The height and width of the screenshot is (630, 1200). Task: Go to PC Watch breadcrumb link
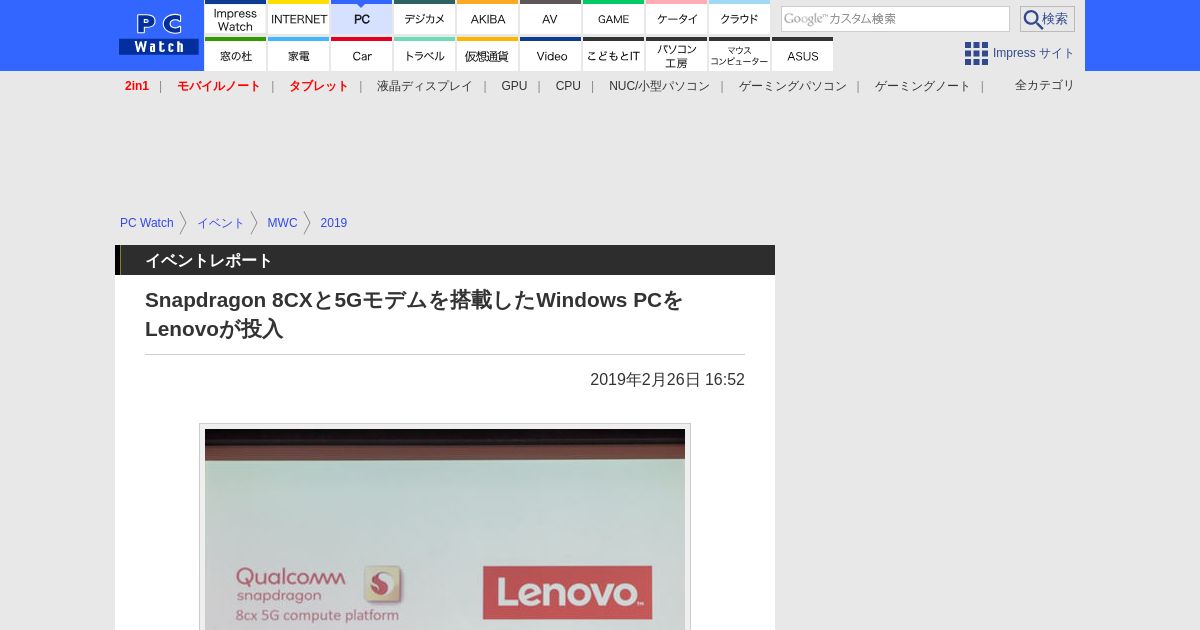click(147, 223)
